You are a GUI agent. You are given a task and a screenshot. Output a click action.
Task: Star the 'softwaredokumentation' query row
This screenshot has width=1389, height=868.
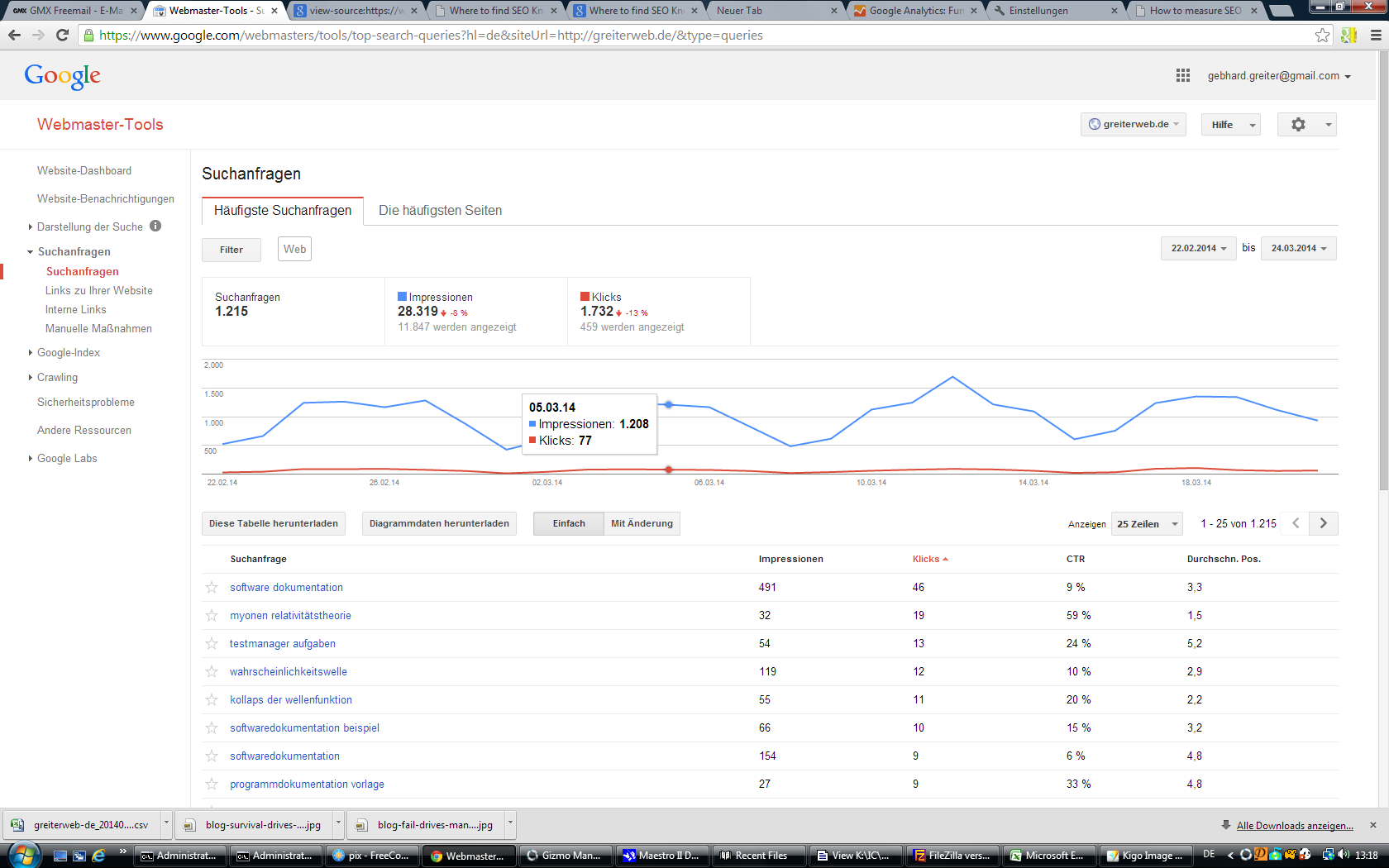coord(212,756)
